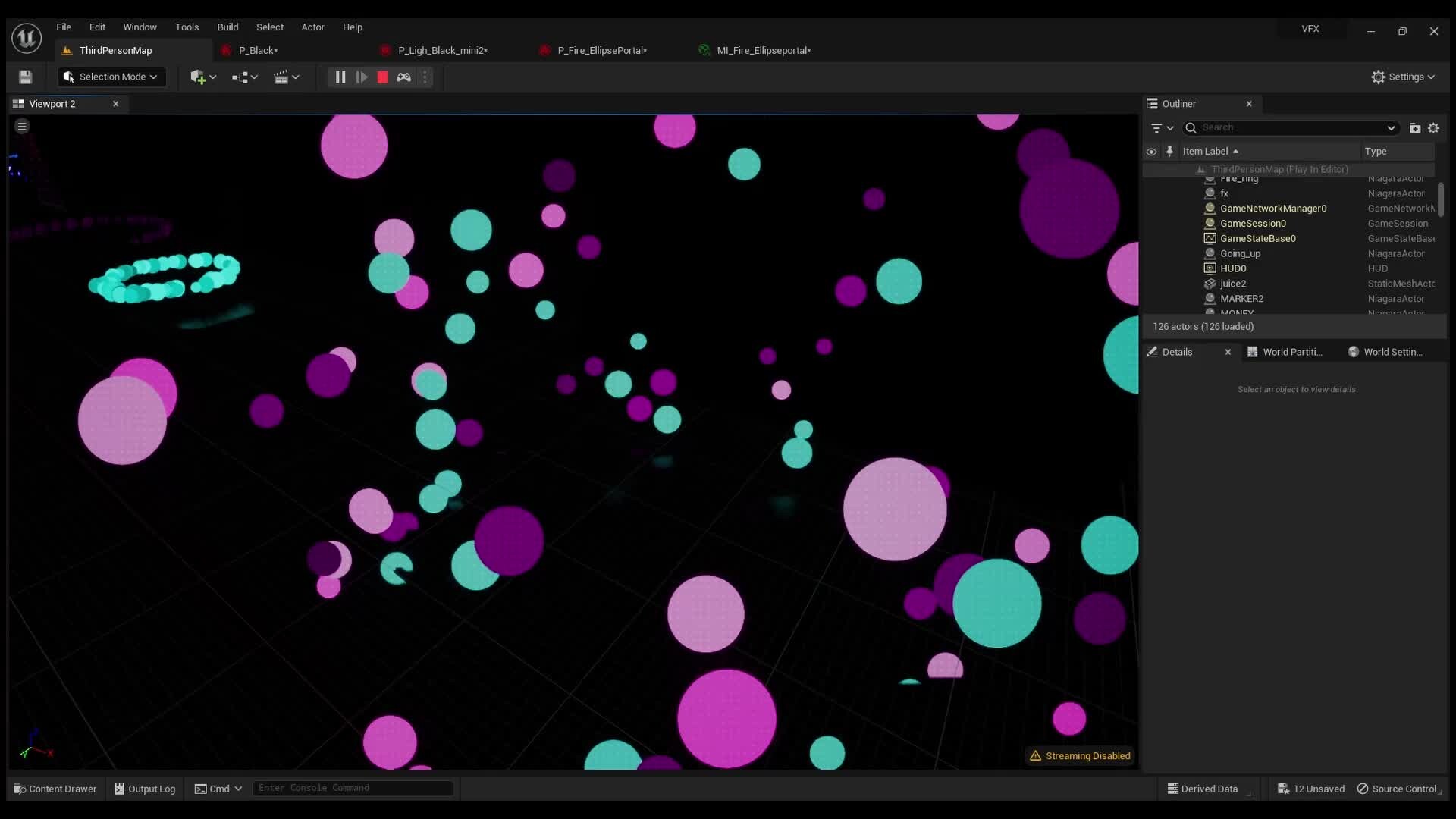Open the Content Drawer
This screenshot has height=819, width=1456.
coord(55,789)
